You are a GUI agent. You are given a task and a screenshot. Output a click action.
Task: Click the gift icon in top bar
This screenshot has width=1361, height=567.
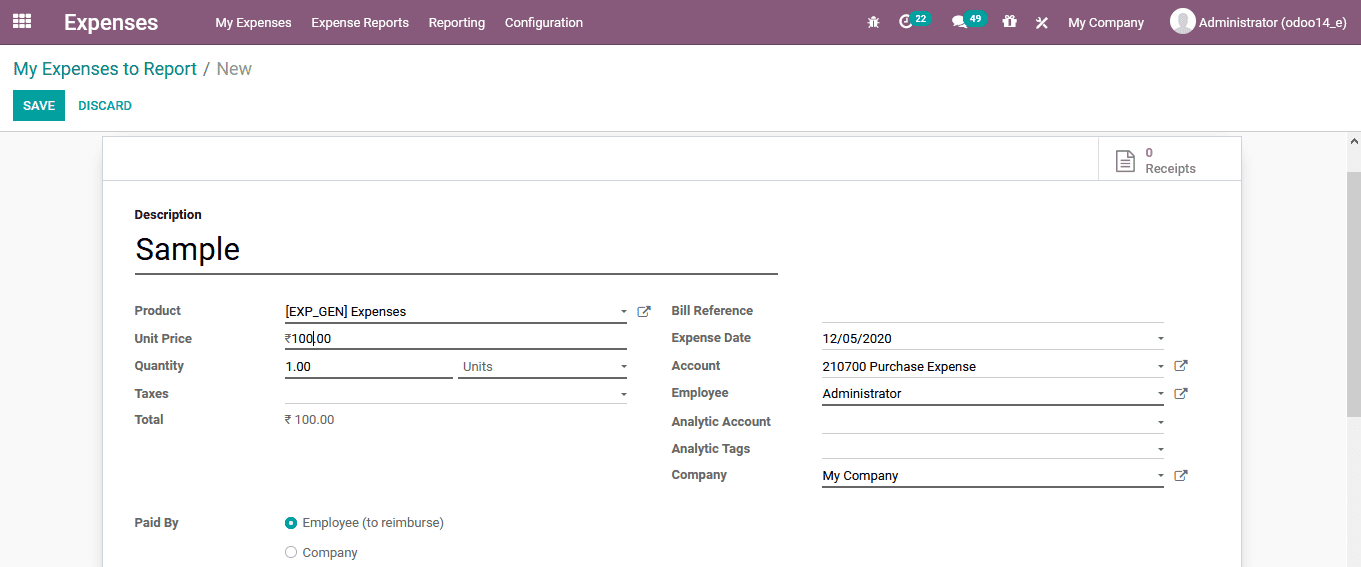point(1009,22)
